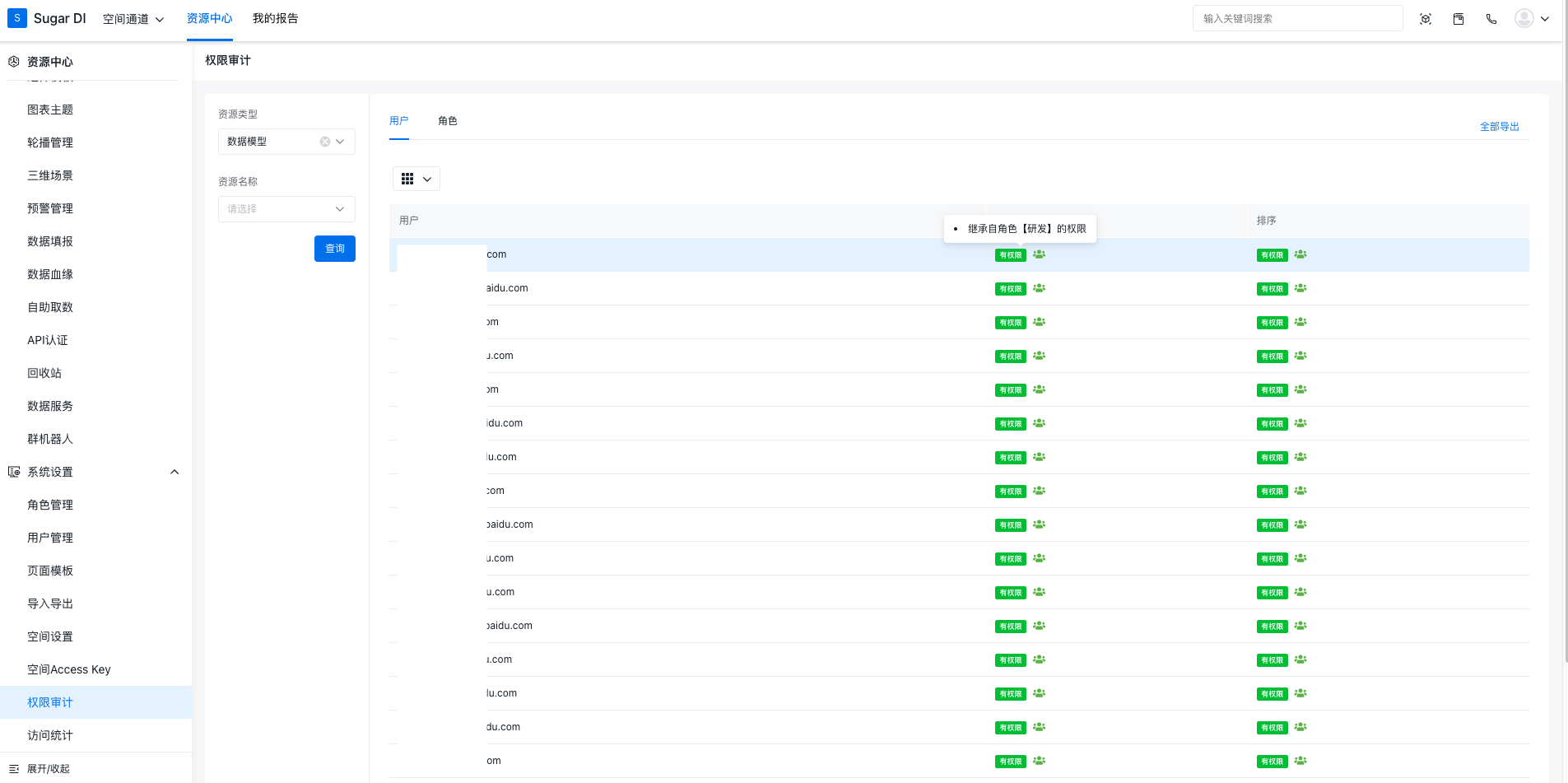Image resolution: width=1568 pixels, height=783 pixels.
Task: Click second-column group icon in du.com row
Action: pyautogui.click(x=1040, y=727)
